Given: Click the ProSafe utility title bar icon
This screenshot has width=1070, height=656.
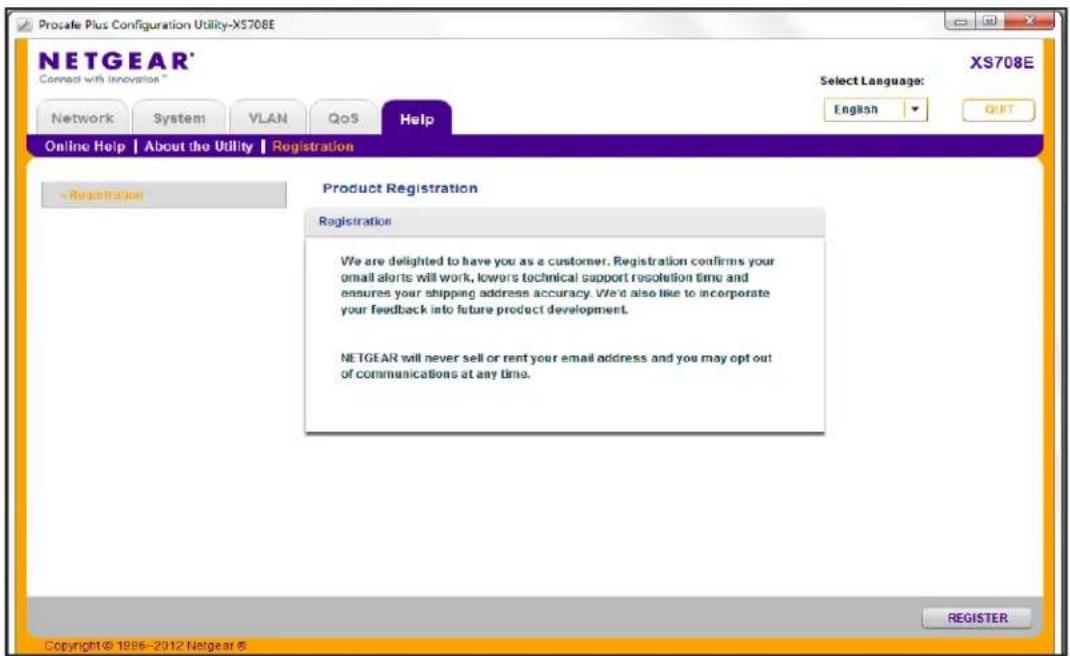Looking at the screenshot, I should click(x=25, y=25).
